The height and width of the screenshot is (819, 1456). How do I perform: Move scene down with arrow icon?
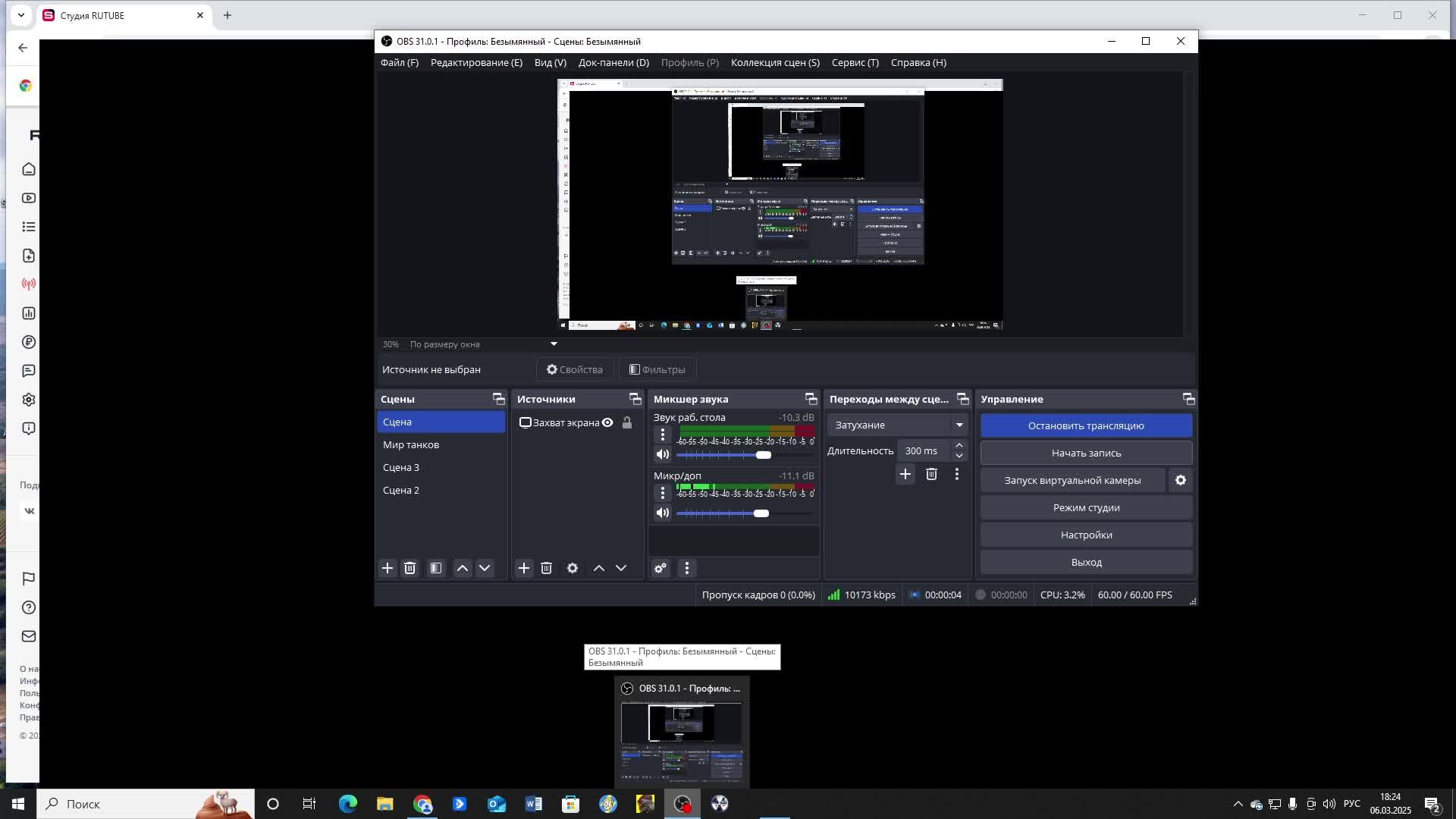click(x=485, y=568)
